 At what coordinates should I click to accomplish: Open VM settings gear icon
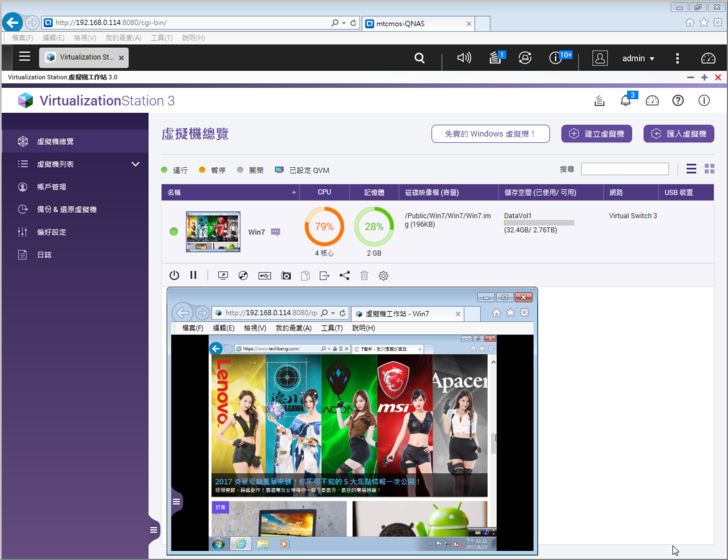coord(383,275)
